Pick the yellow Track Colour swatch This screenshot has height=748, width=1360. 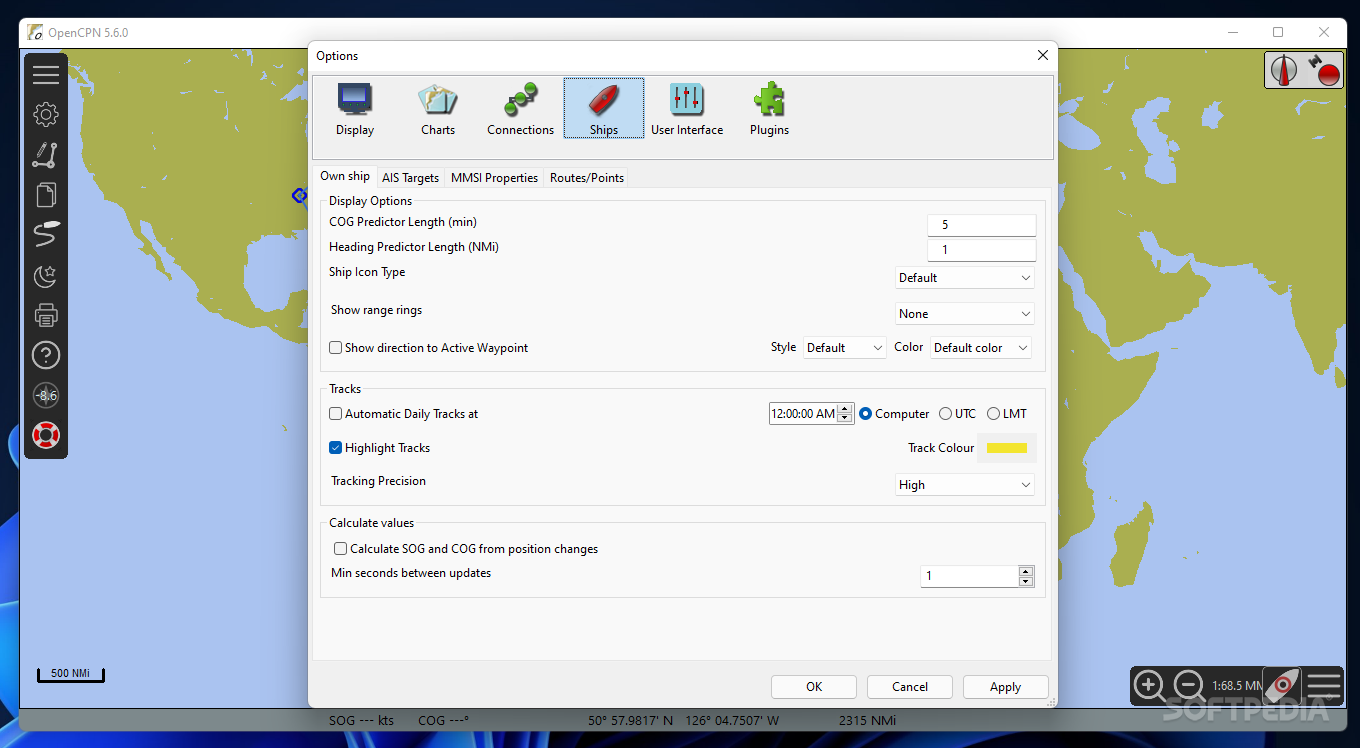(1007, 448)
